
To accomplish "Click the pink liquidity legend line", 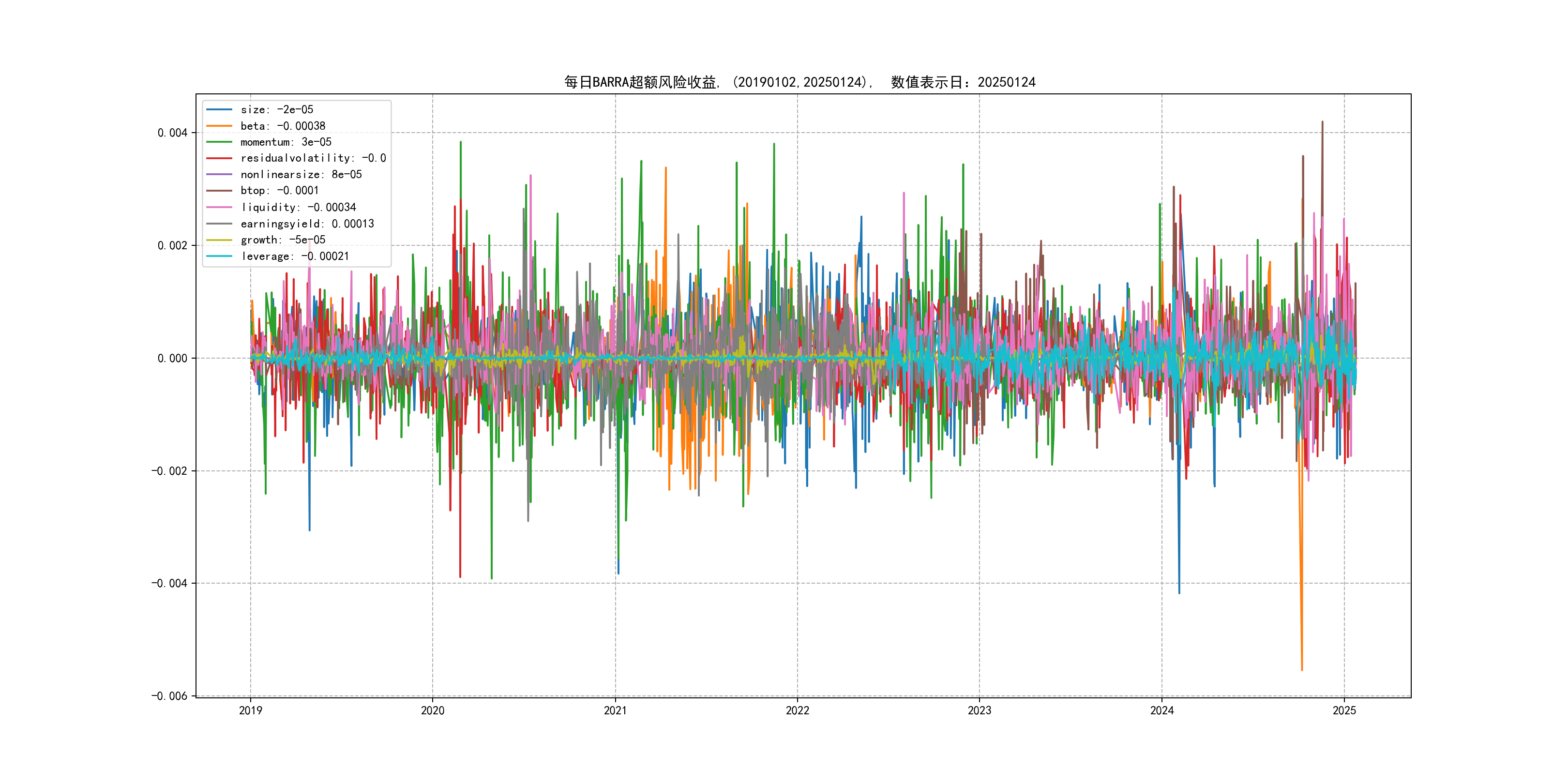I will pyautogui.click(x=219, y=208).
